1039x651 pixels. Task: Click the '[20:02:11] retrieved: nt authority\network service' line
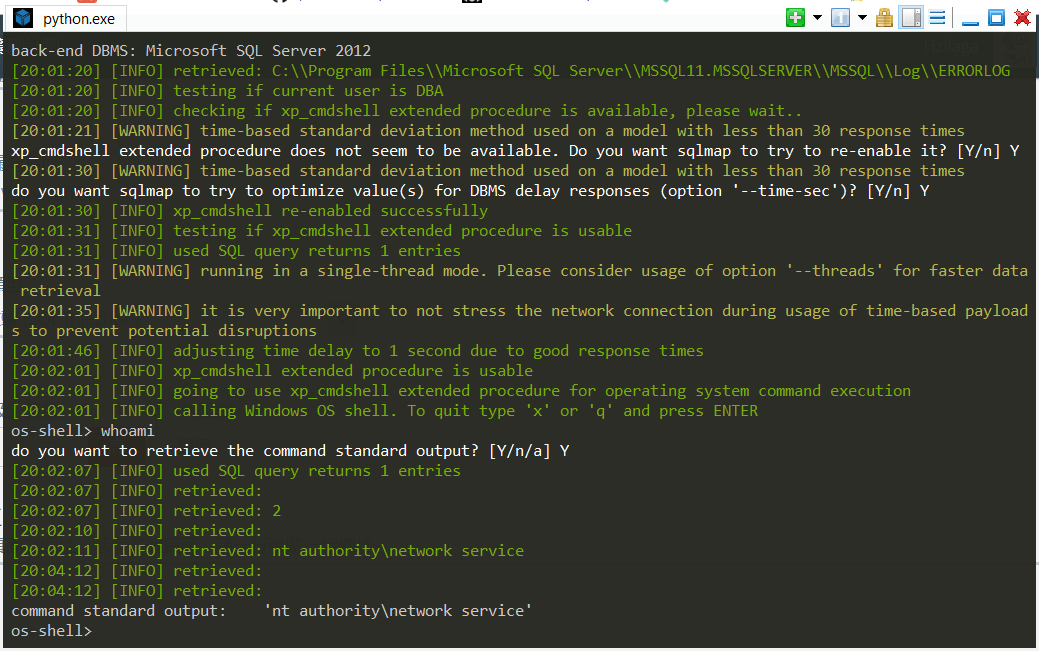268,551
